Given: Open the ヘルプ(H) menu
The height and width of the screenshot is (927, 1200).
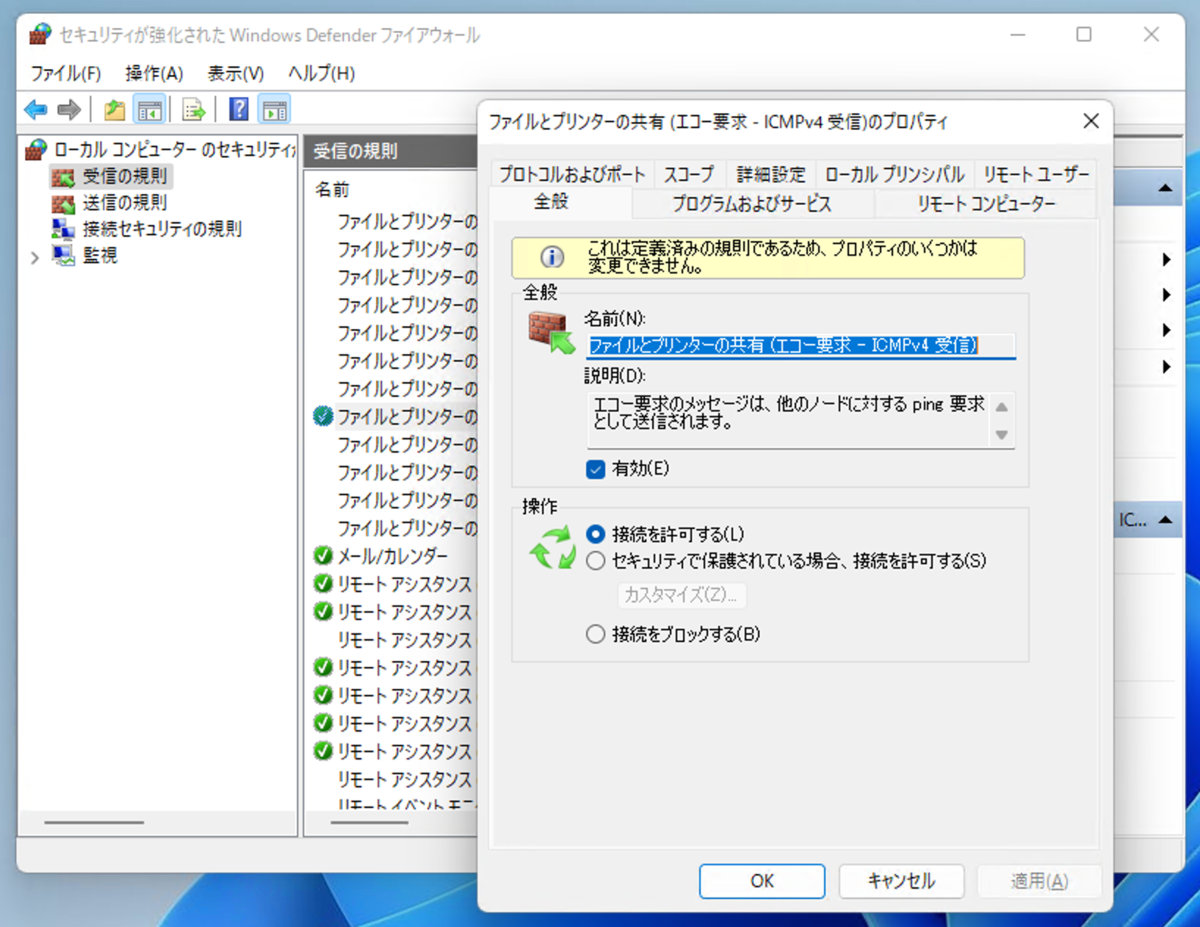Looking at the screenshot, I should tap(321, 73).
